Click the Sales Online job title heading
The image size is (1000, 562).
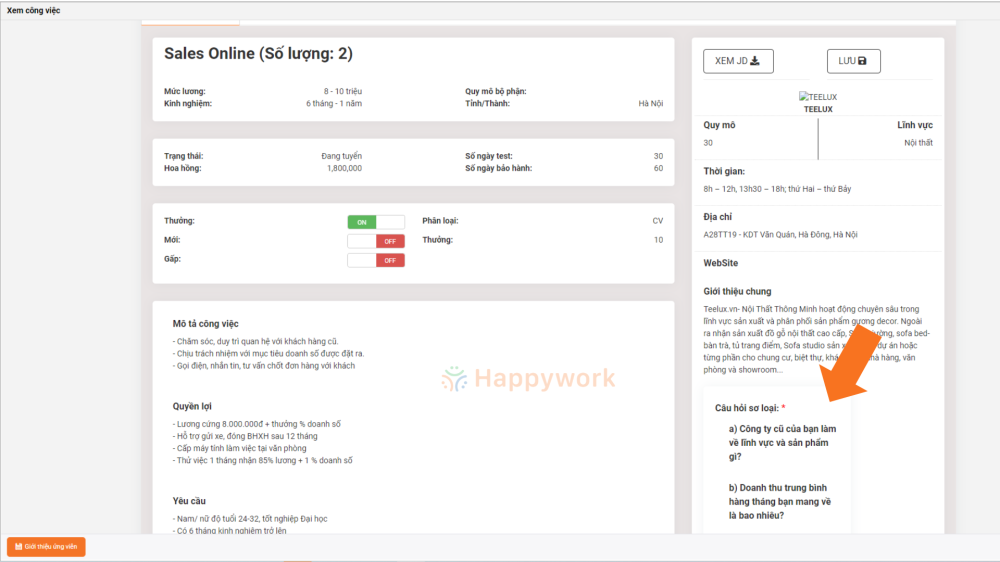[x=258, y=54]
